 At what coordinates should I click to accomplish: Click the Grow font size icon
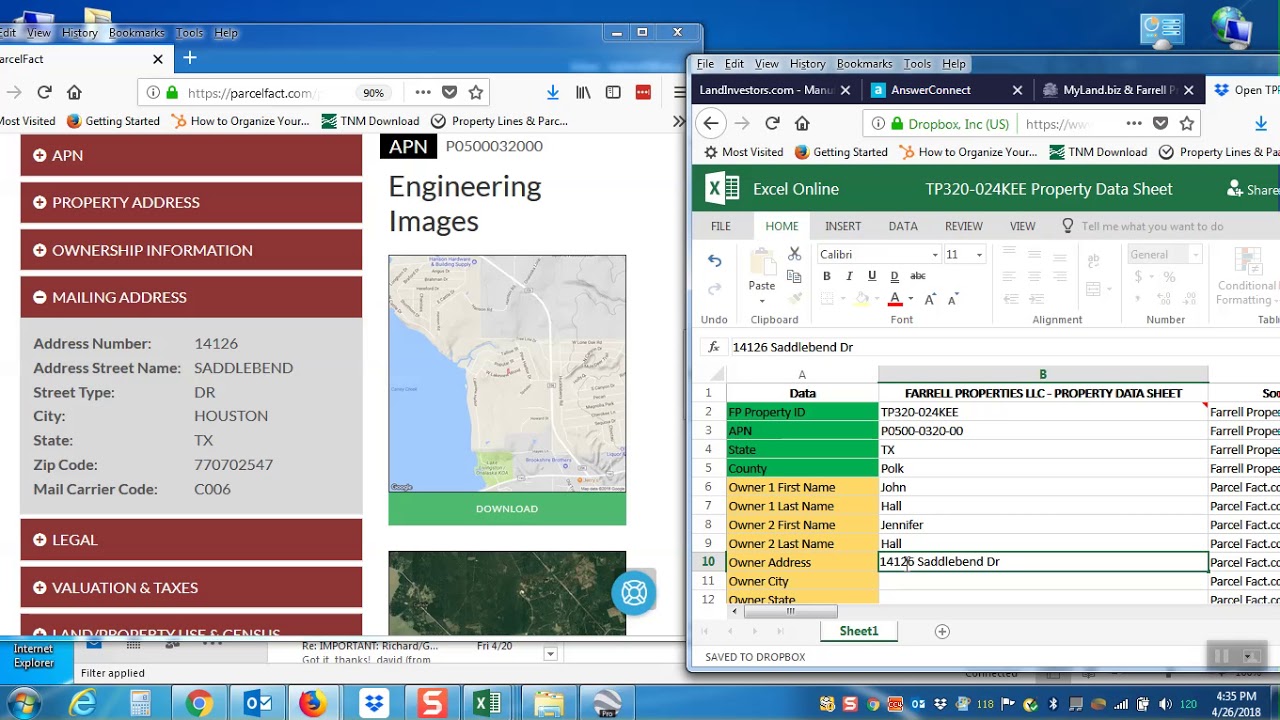(930, 299)
